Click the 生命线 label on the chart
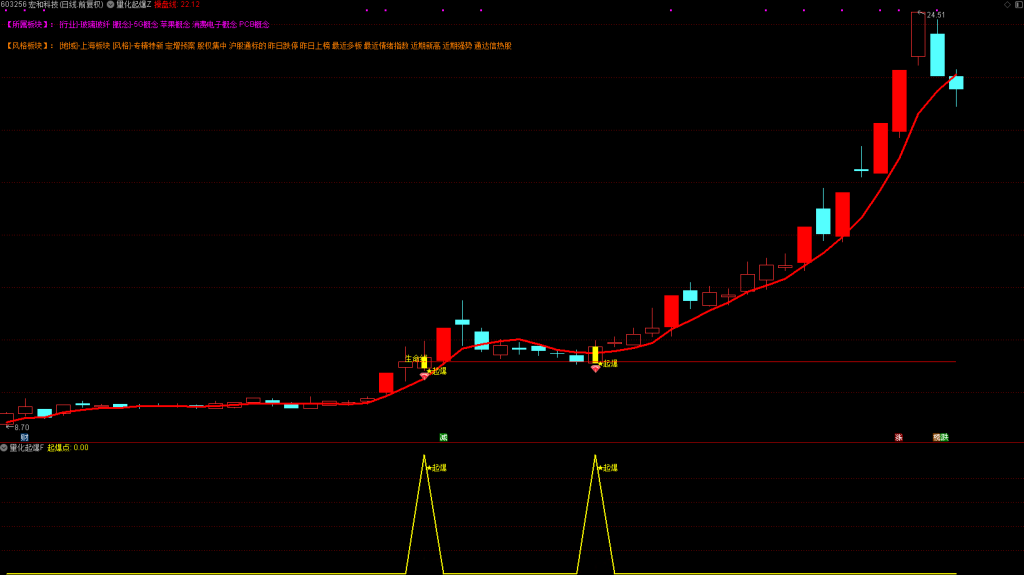This screenshot has width=1024, height=575. coord(414,358)
